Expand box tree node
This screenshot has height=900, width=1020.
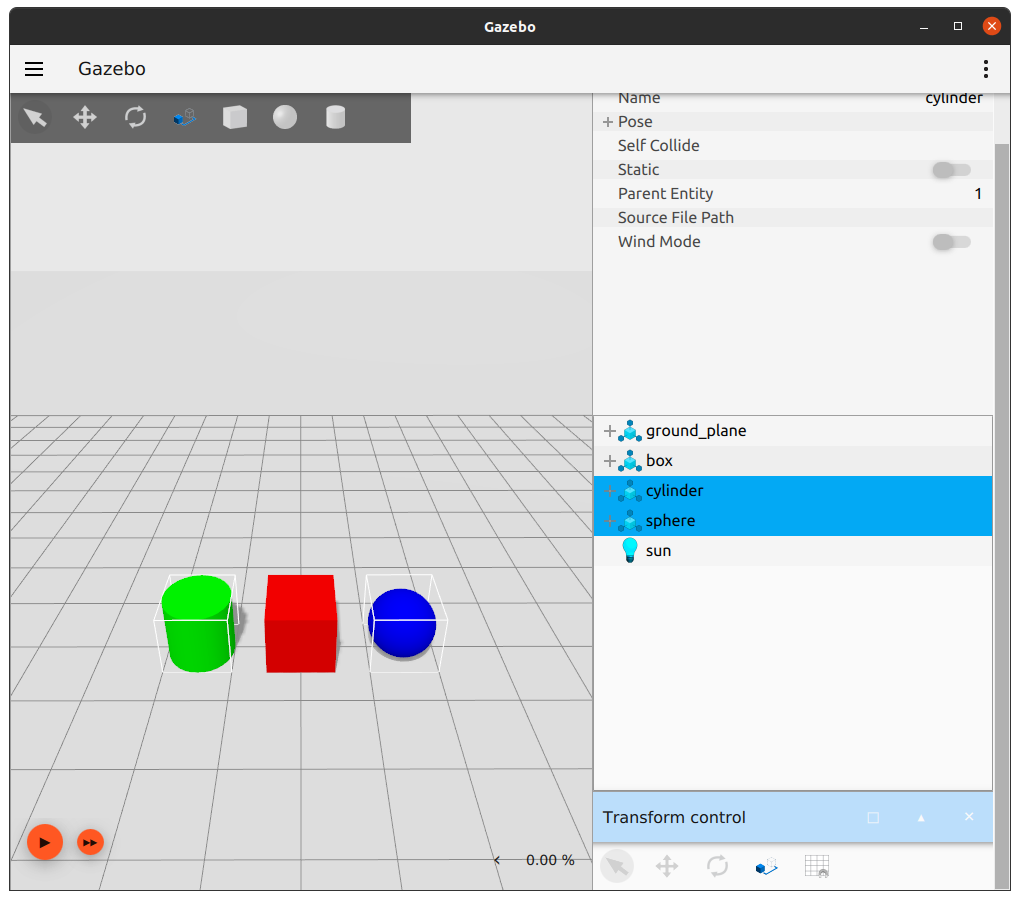point(610,461)
